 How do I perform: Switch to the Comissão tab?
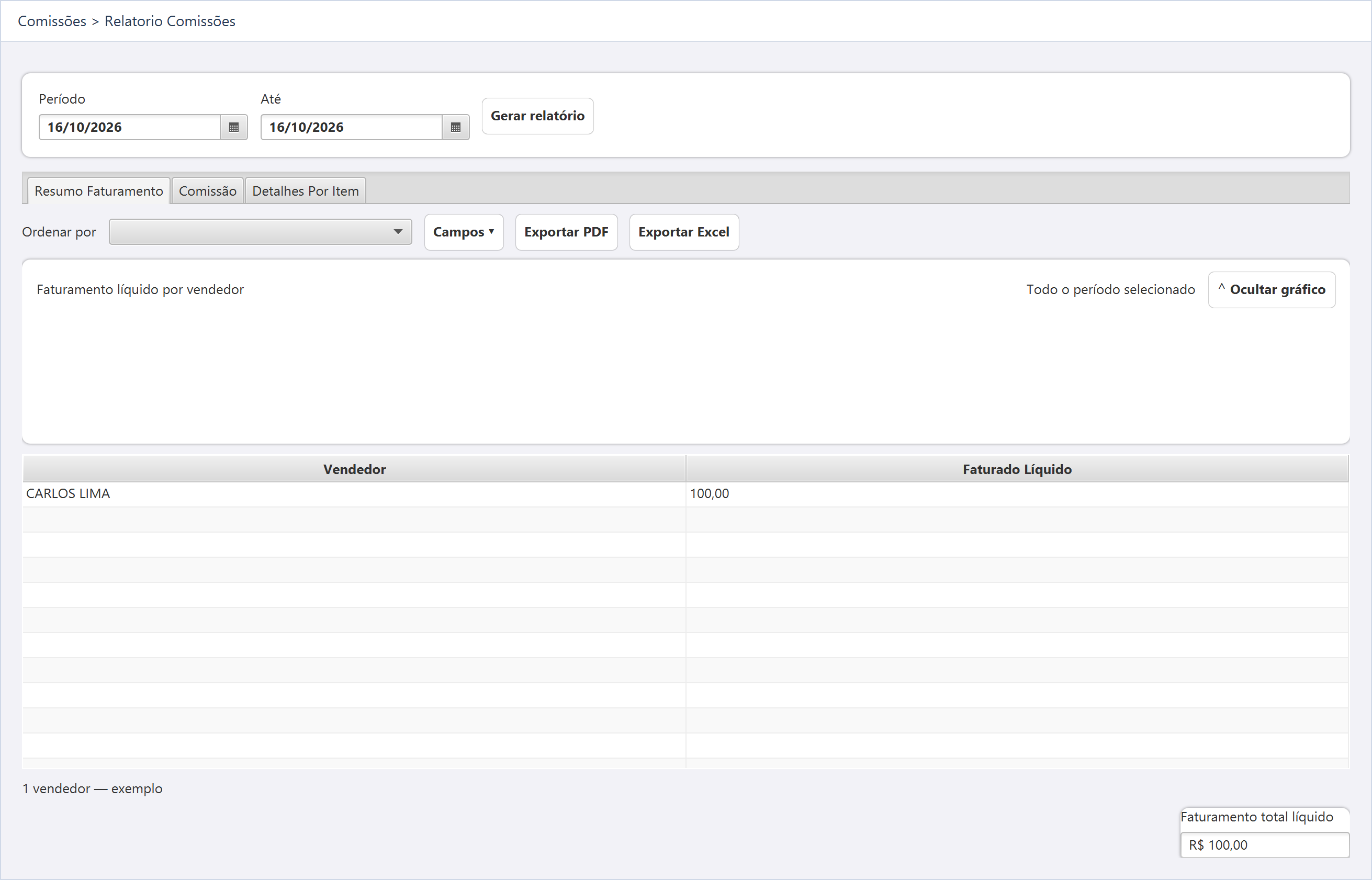tap(207, 191)
